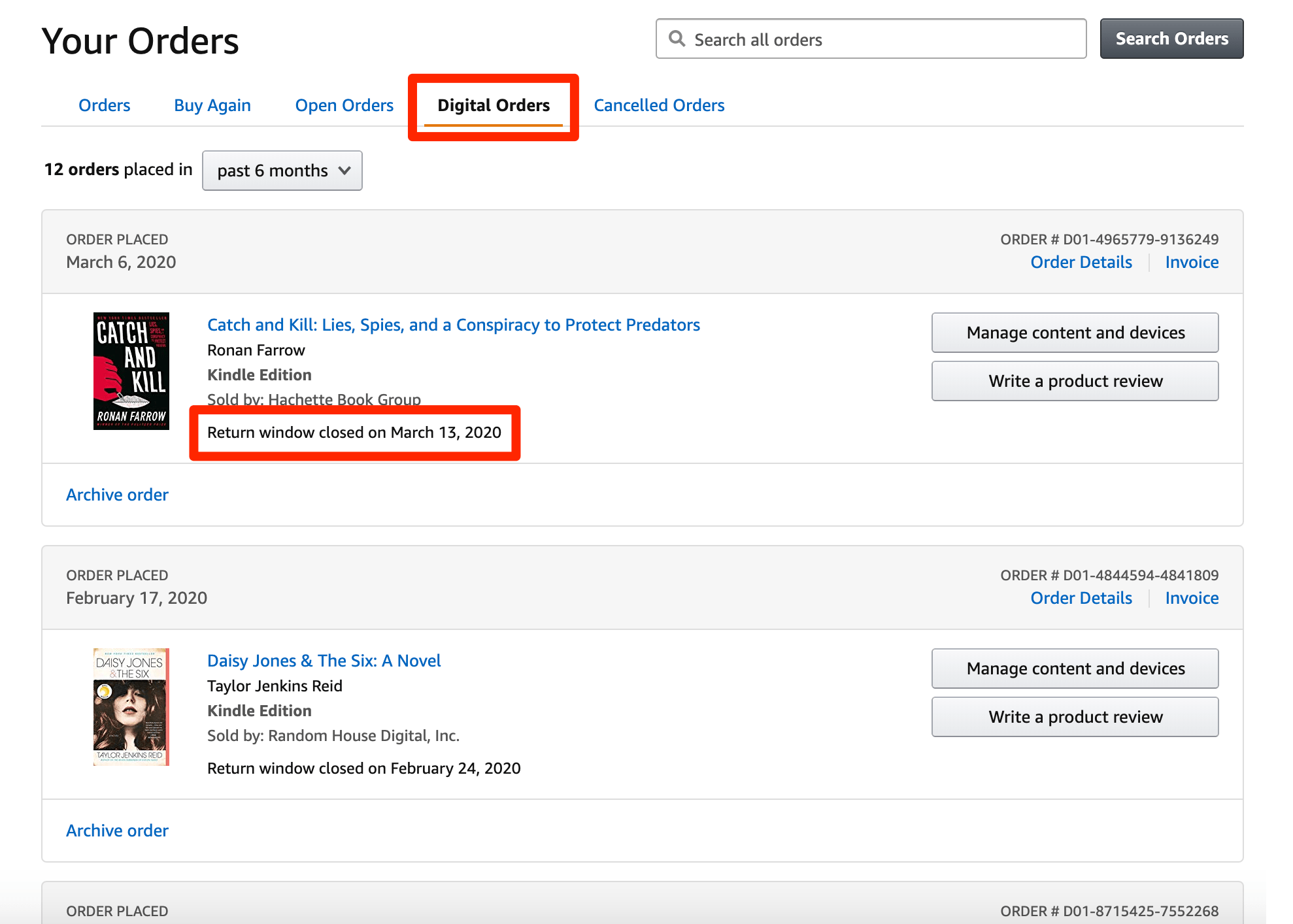1293x924 pixels.
Task: Click the search magnifier icon
Action: coord(677,39)
